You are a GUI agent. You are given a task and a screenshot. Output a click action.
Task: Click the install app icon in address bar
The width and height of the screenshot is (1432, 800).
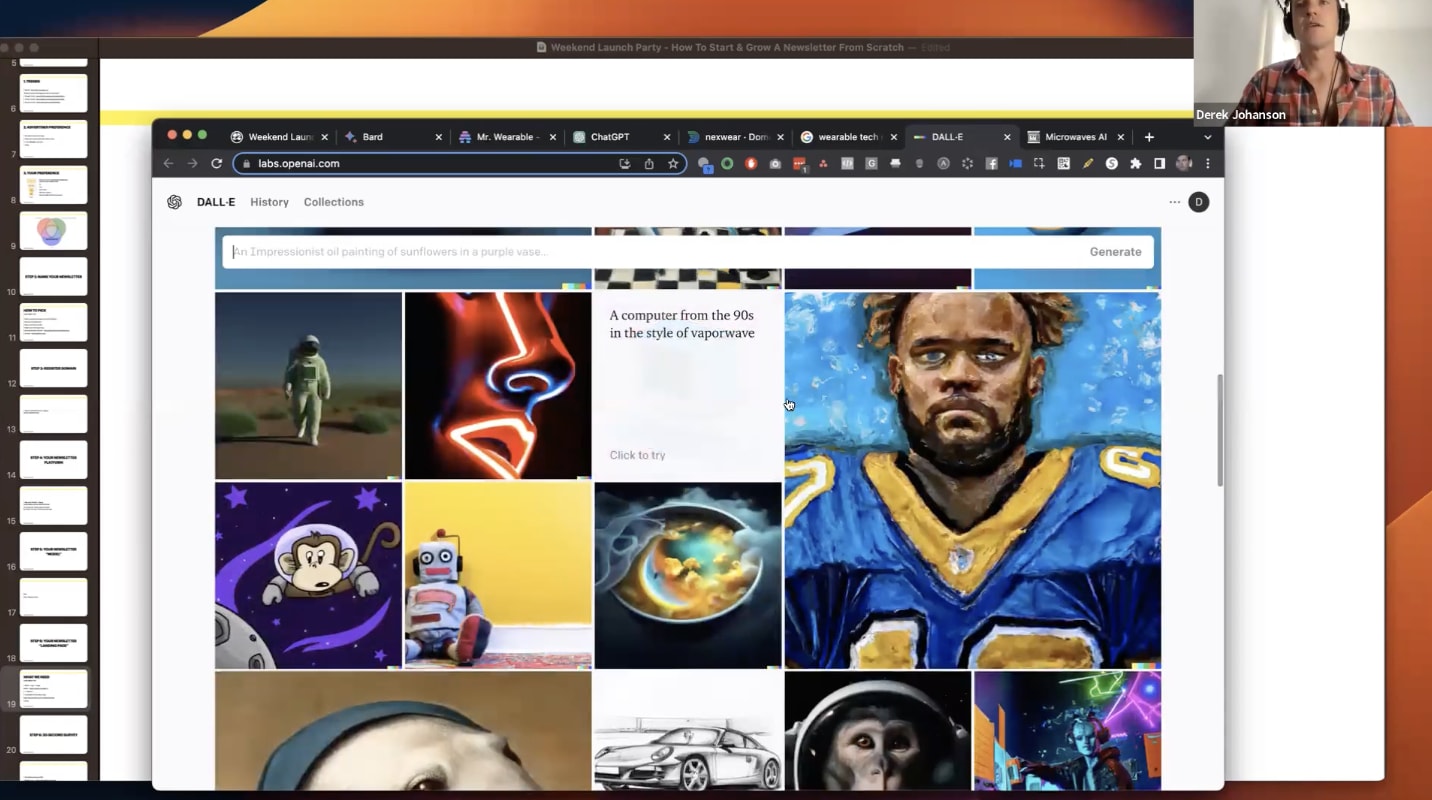point(625,164)
